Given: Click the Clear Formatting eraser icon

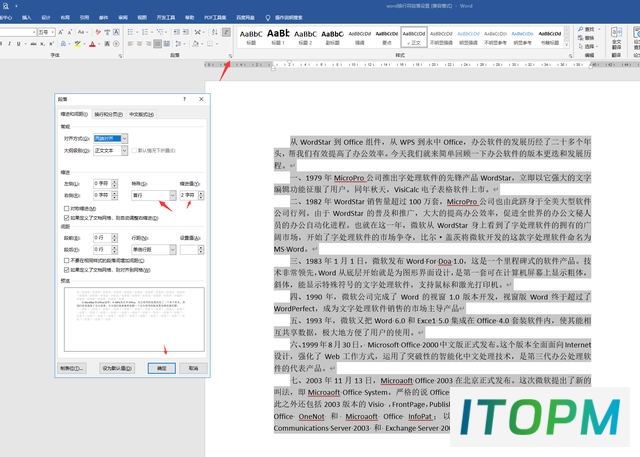Looking at the screenshot, I should coord(98,32).
